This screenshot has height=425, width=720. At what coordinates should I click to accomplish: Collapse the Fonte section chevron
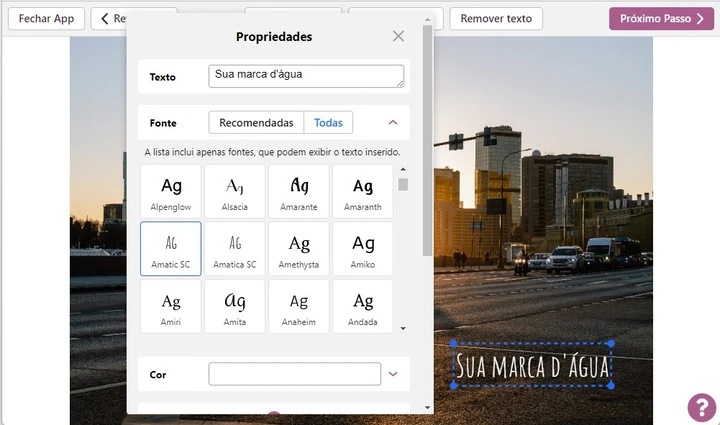tap(393, 123)
